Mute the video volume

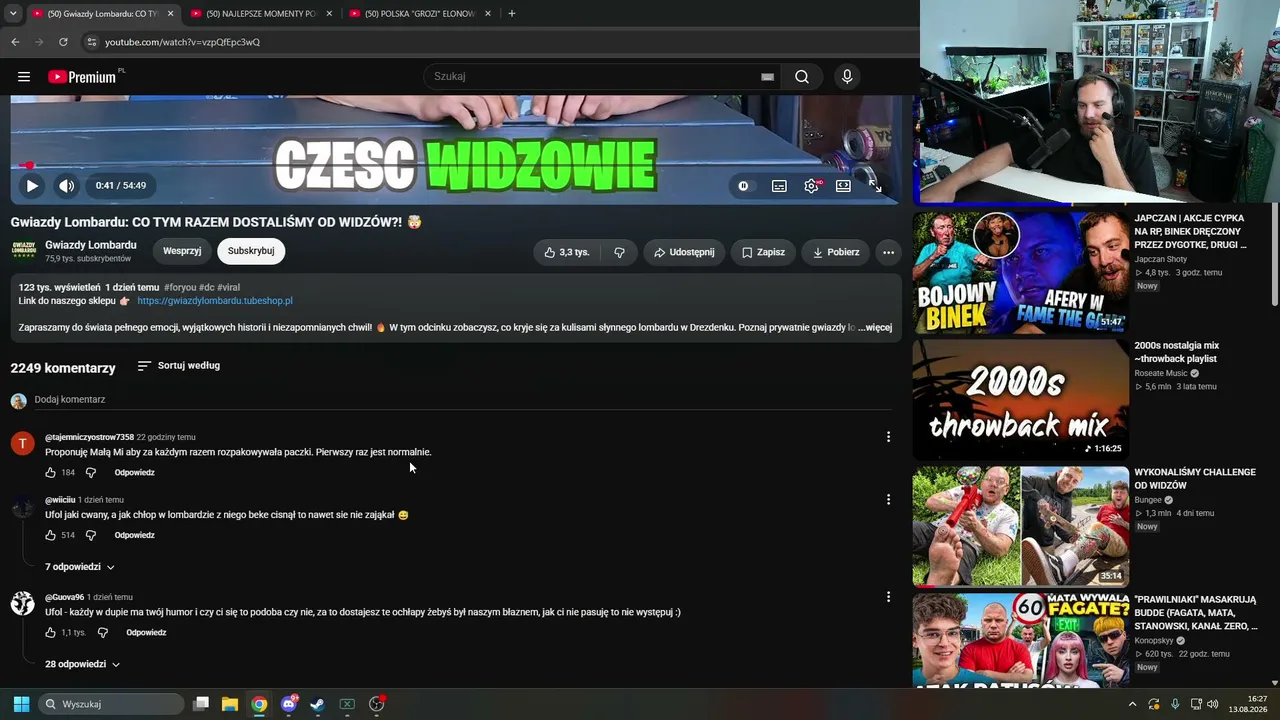pyautogui.click(x=66, y=185)
